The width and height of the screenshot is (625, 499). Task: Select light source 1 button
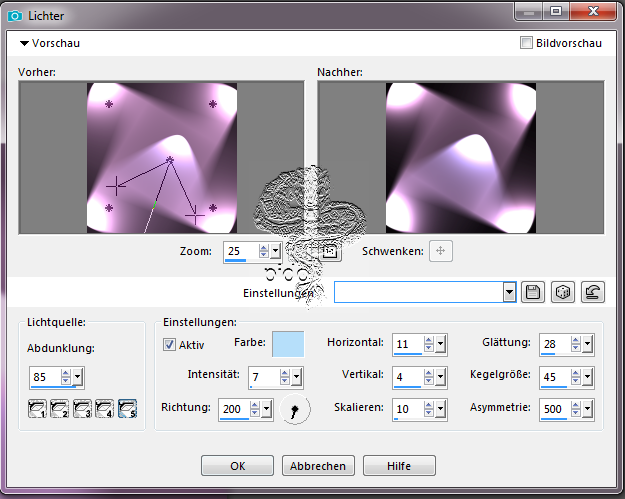click(x=39, y=408)
